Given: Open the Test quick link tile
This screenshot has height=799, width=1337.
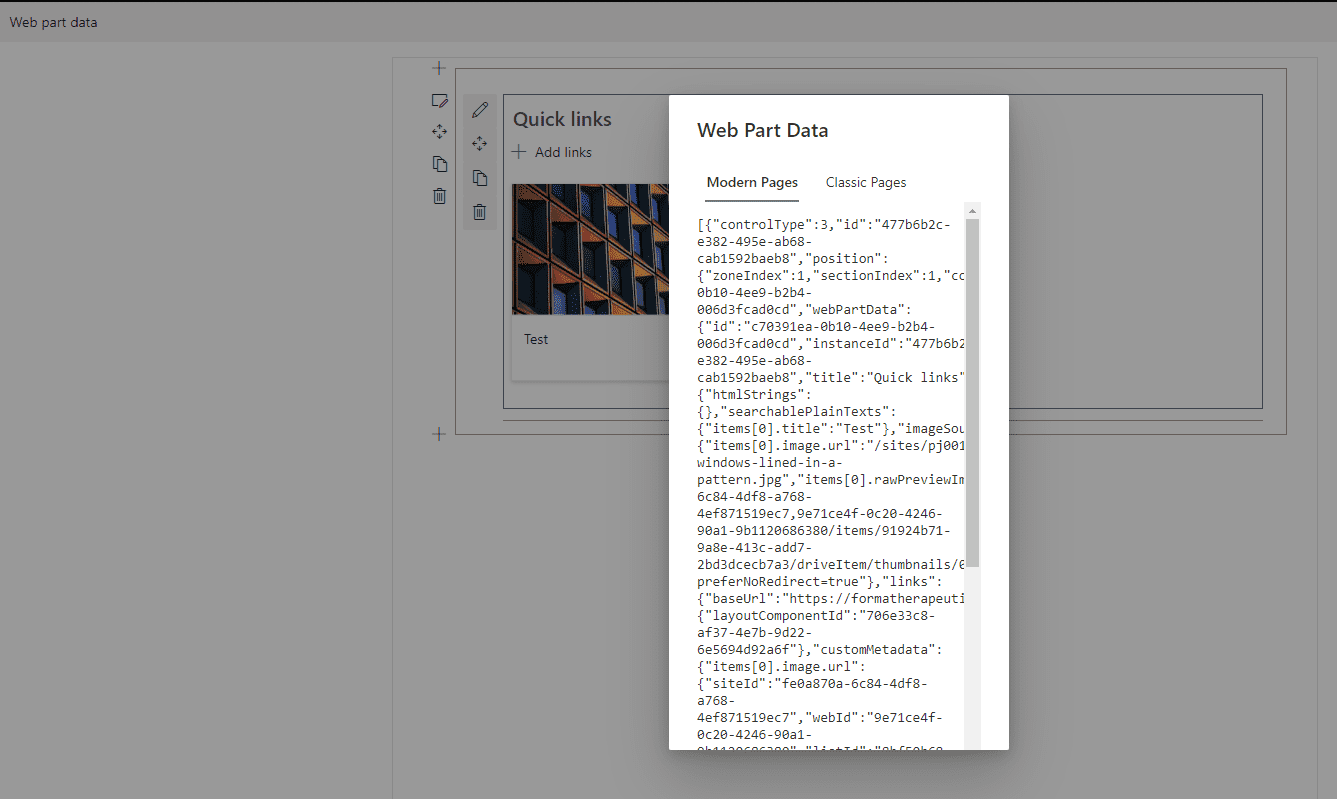Looking at the screenshot, I should 537,340.
